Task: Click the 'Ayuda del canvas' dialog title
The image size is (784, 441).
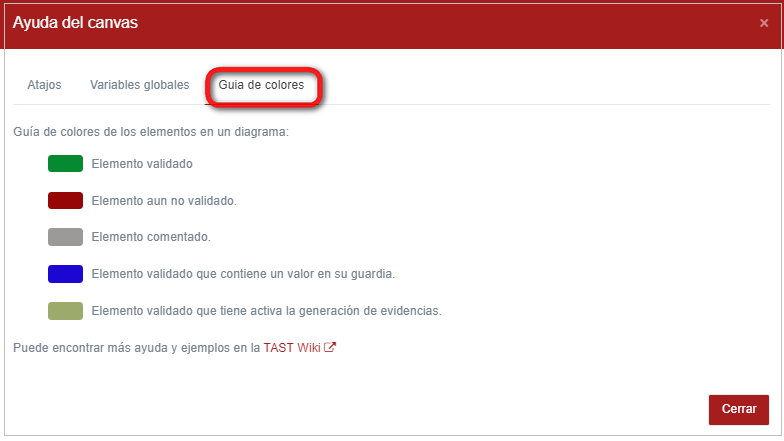Action: 75,23
